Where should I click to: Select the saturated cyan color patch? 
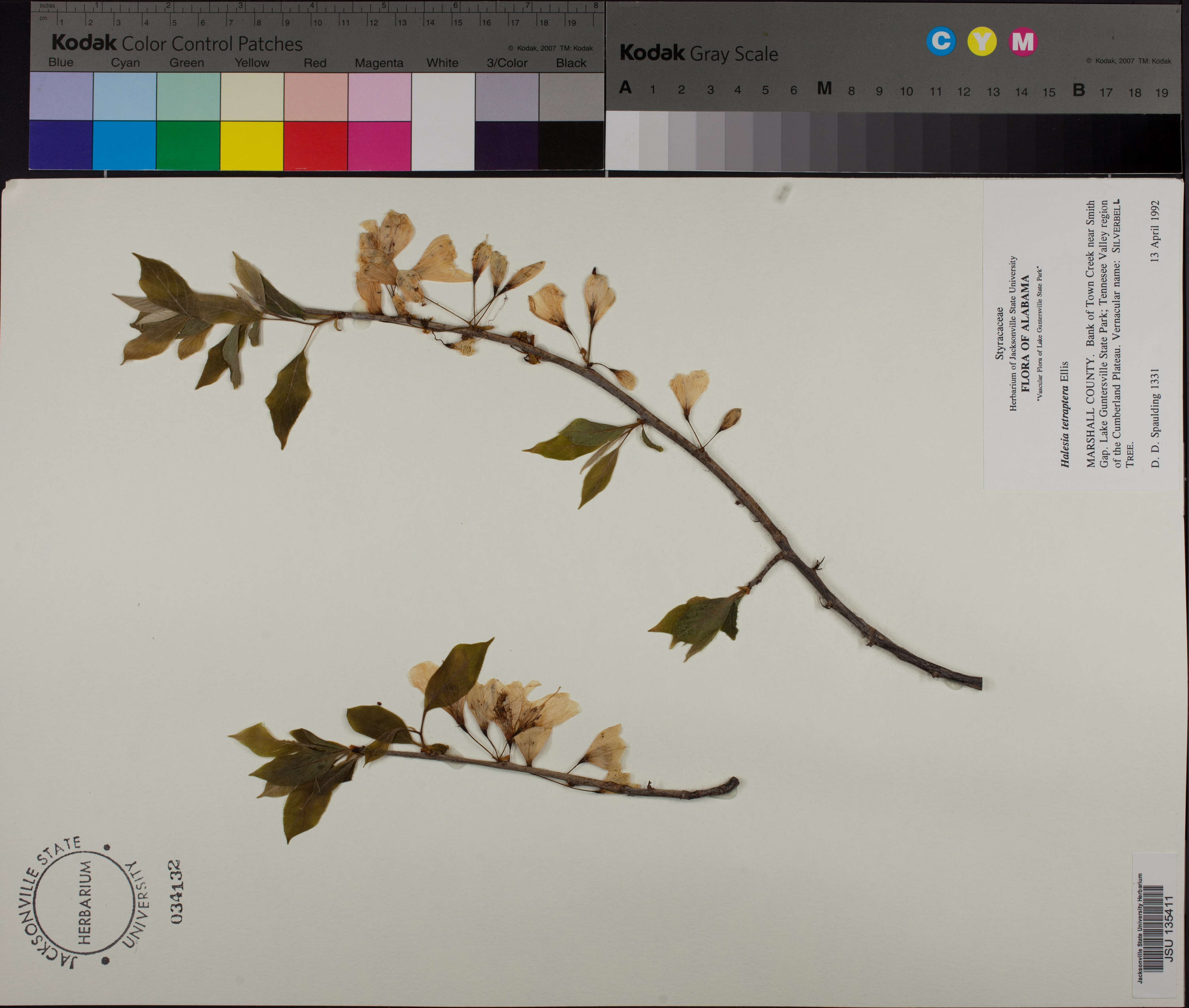coord(125,145)
